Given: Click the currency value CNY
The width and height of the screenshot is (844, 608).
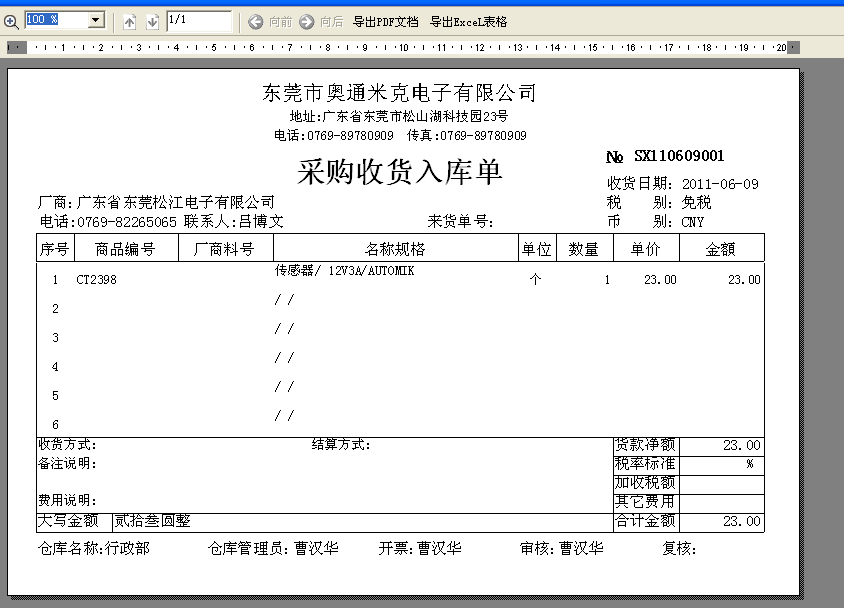Looking at the screenshot, I should pyautogui.click(x=693, y=222).
